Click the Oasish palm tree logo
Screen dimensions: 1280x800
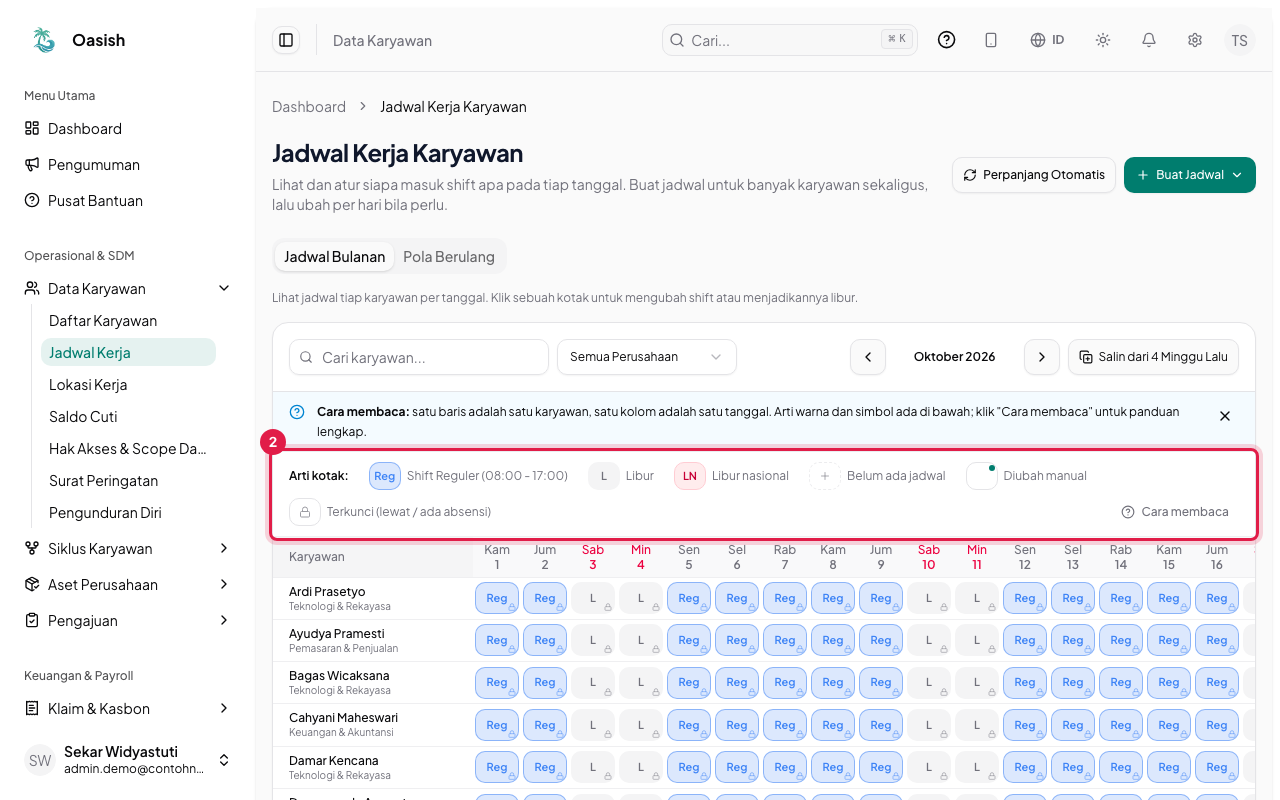click(44, 40)
